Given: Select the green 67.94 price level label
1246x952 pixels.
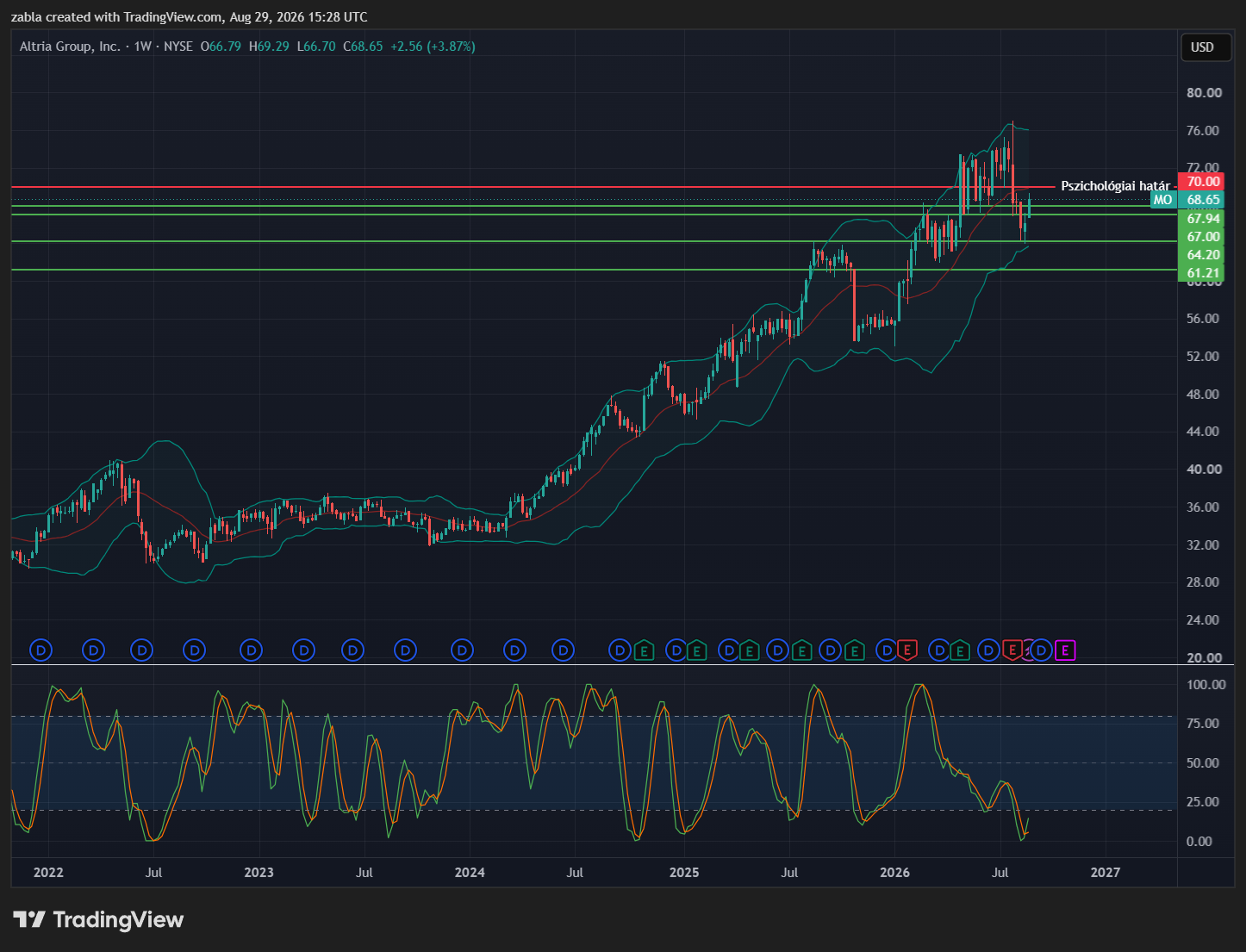Looking at the screenshot, I should click(x=1203, y=219).
